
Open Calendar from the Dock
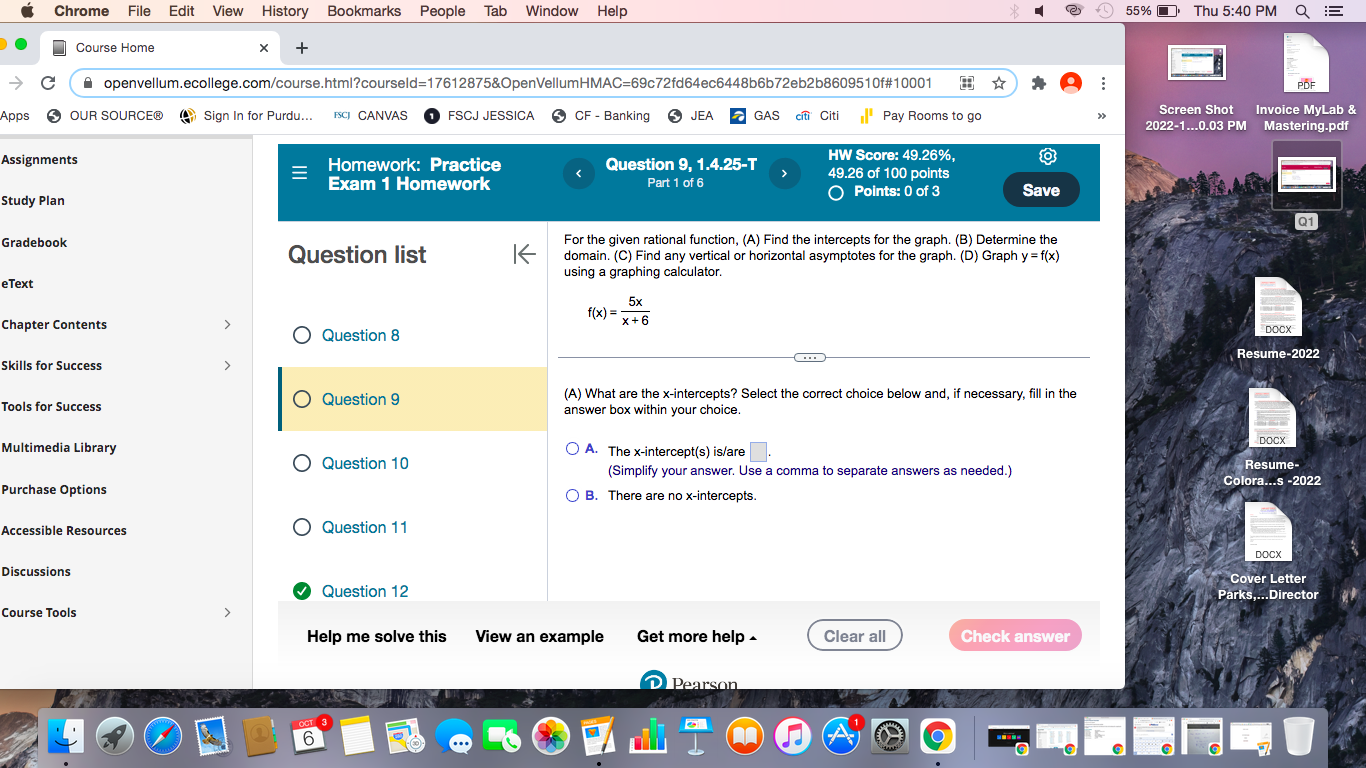coord(309,737)
